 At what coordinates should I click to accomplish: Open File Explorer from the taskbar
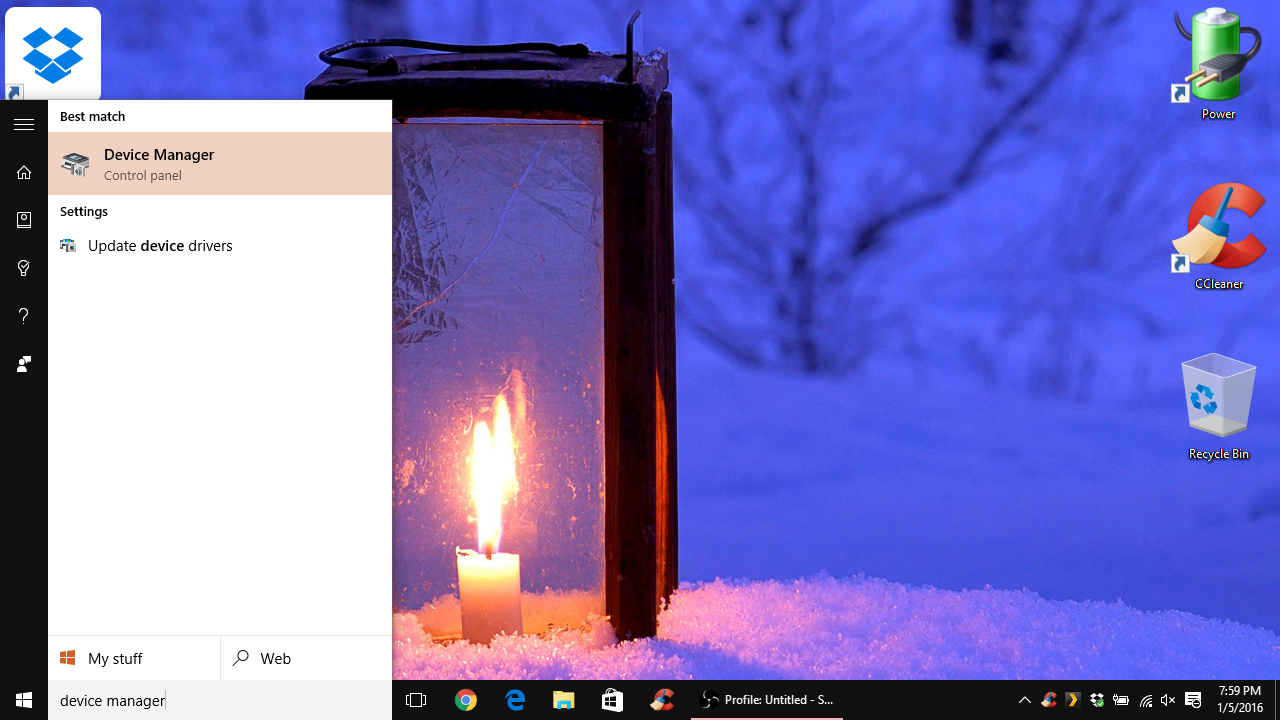pos(564,700)
